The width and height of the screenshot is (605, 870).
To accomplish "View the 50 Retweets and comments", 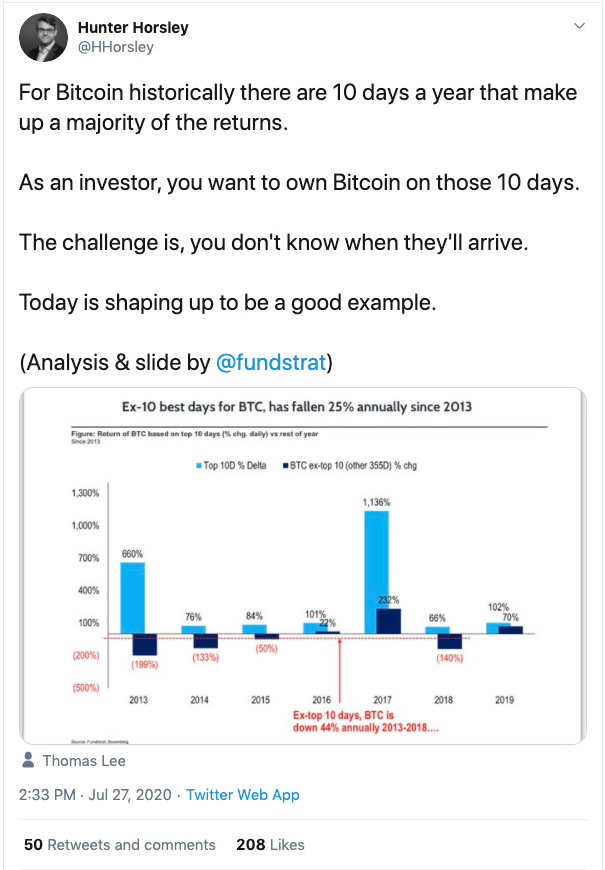I will tap(119, 844).
